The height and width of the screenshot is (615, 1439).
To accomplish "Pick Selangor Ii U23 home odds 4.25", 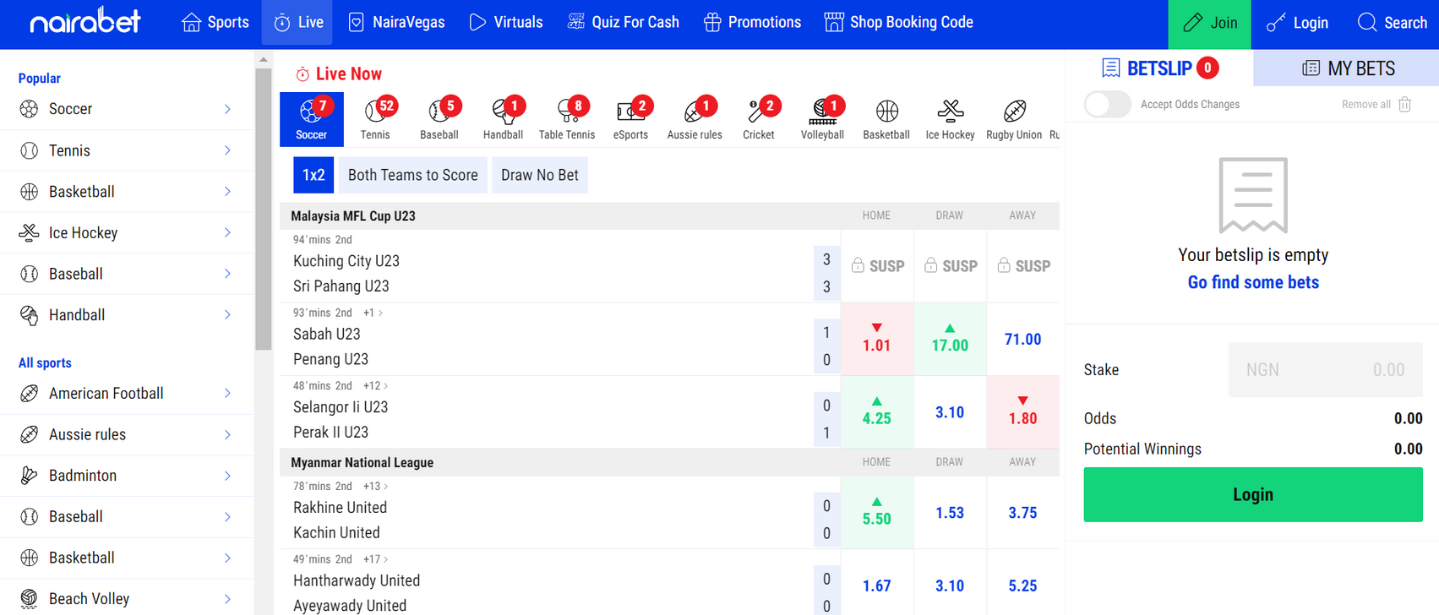I will pos(877,412).
